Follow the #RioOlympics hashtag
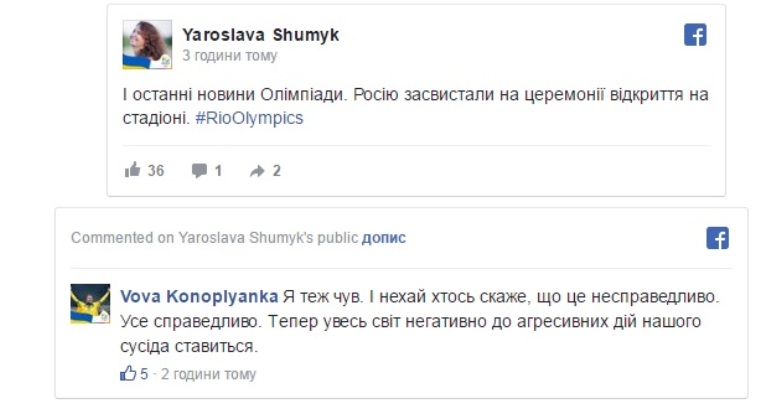This screenshot has height=403, width=781. pos(248,118)
